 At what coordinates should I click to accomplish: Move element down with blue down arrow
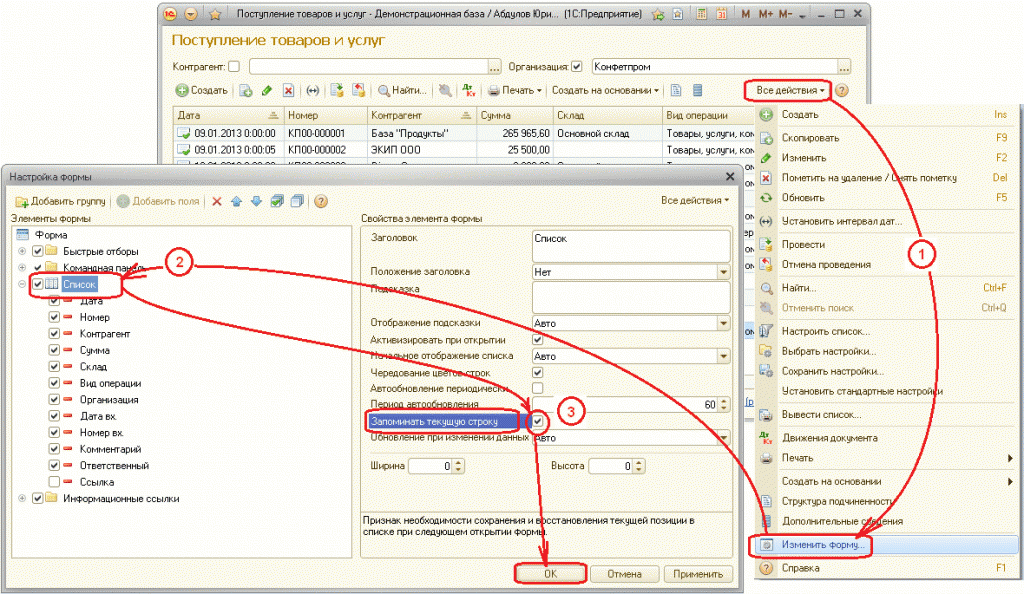click(256, 201)
